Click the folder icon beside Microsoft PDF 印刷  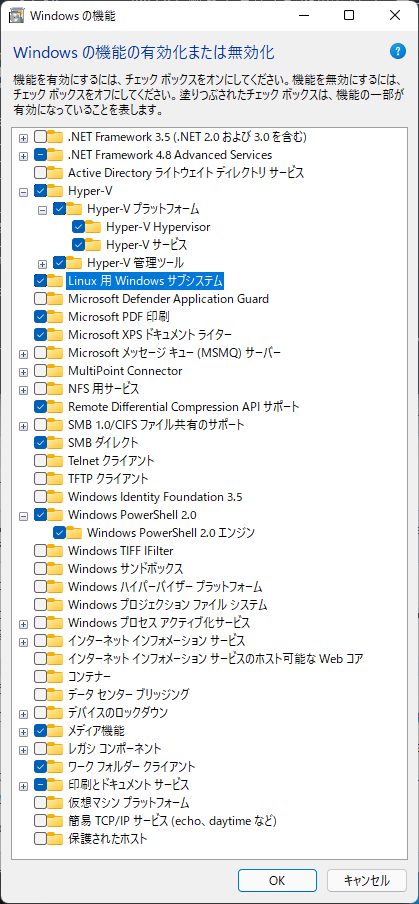(x=55, y=317)
